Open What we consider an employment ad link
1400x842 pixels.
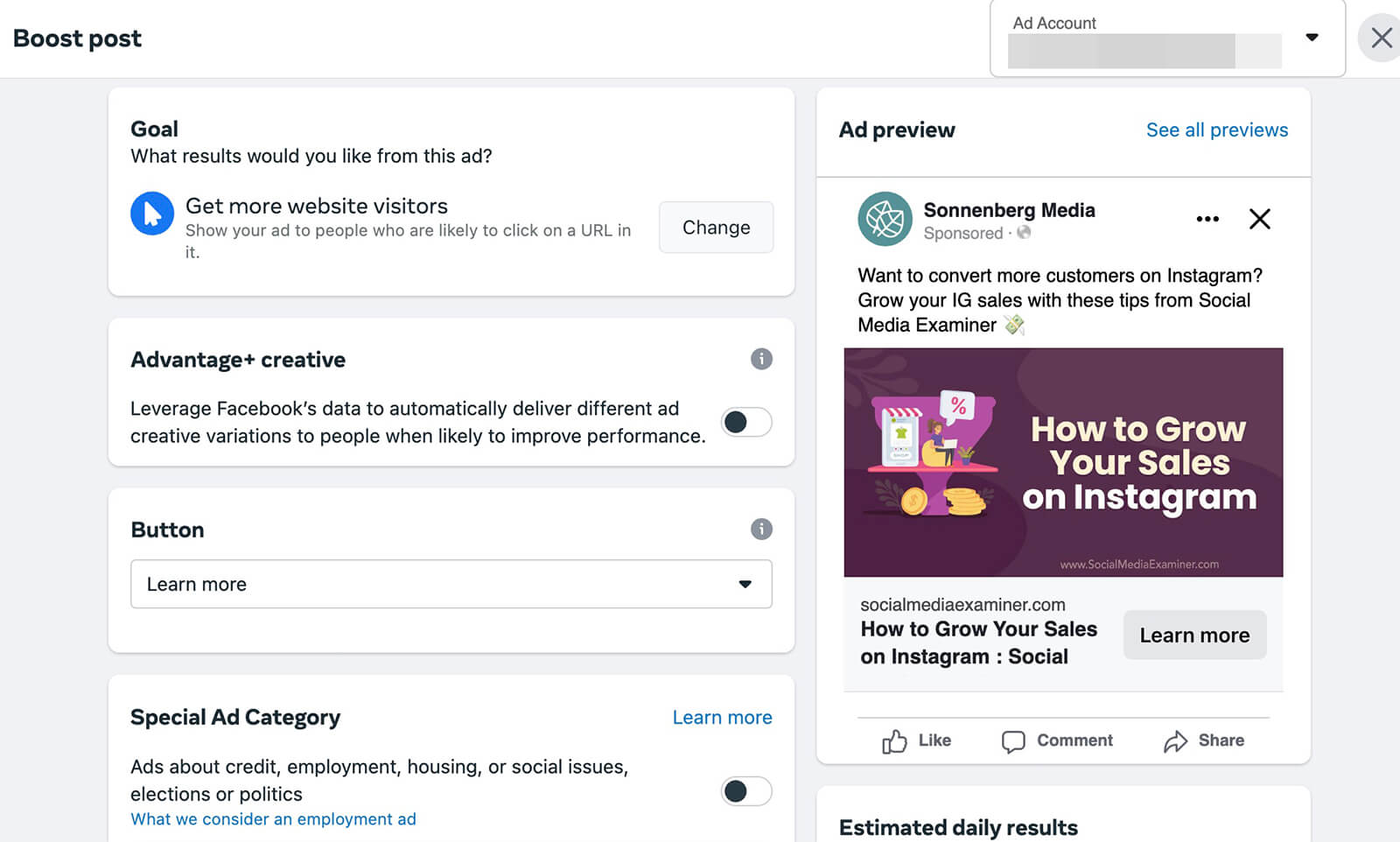click(273, 819)
